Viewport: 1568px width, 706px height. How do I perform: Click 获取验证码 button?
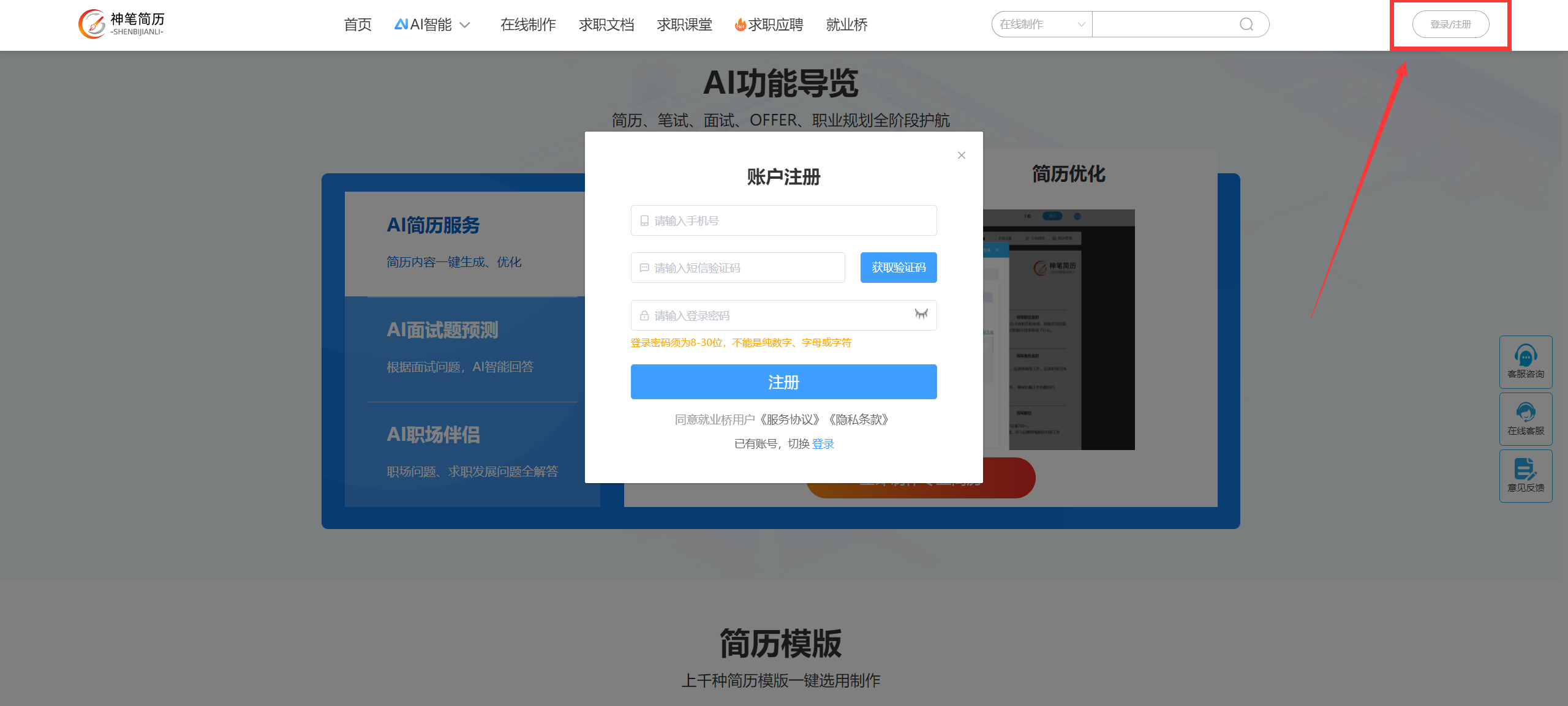tap(898, 268)
